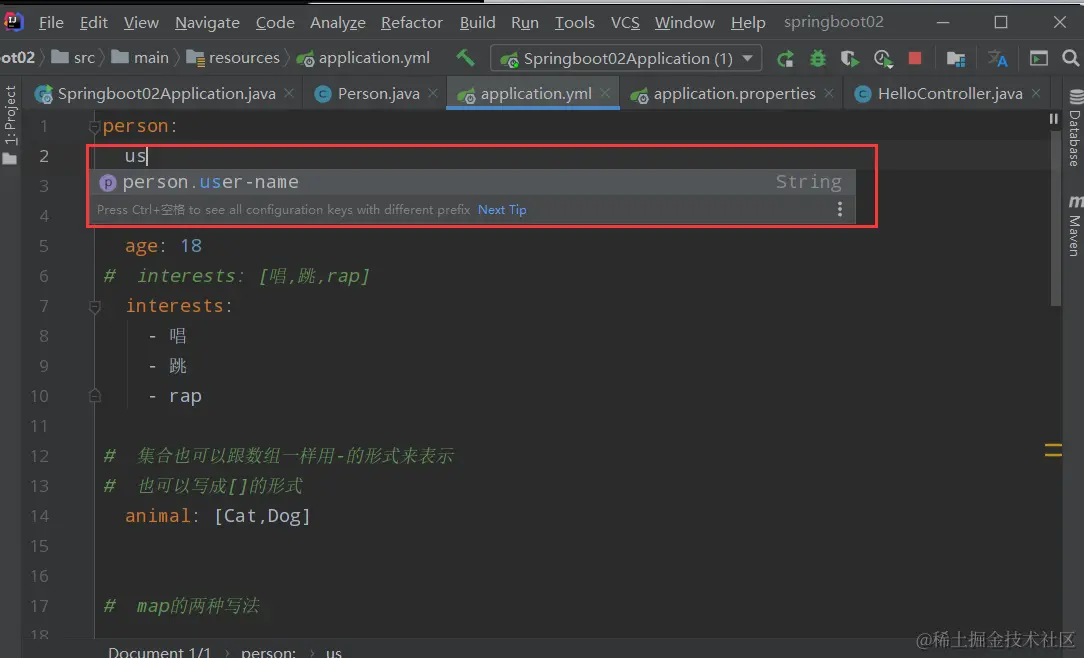The image size is (1084, 658).
Task: Click the us breadcrumb at editor bottom
Action: 334,652
